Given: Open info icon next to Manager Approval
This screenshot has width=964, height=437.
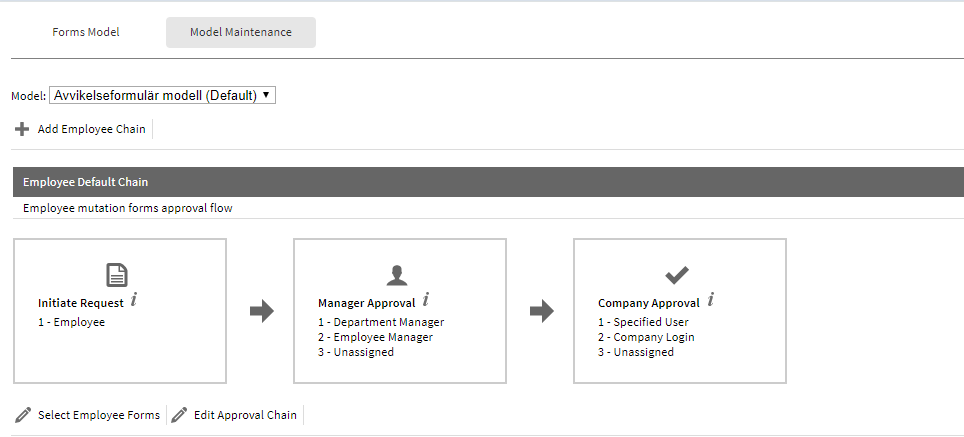Looking at the screenshot, I should tap(425, 301).
